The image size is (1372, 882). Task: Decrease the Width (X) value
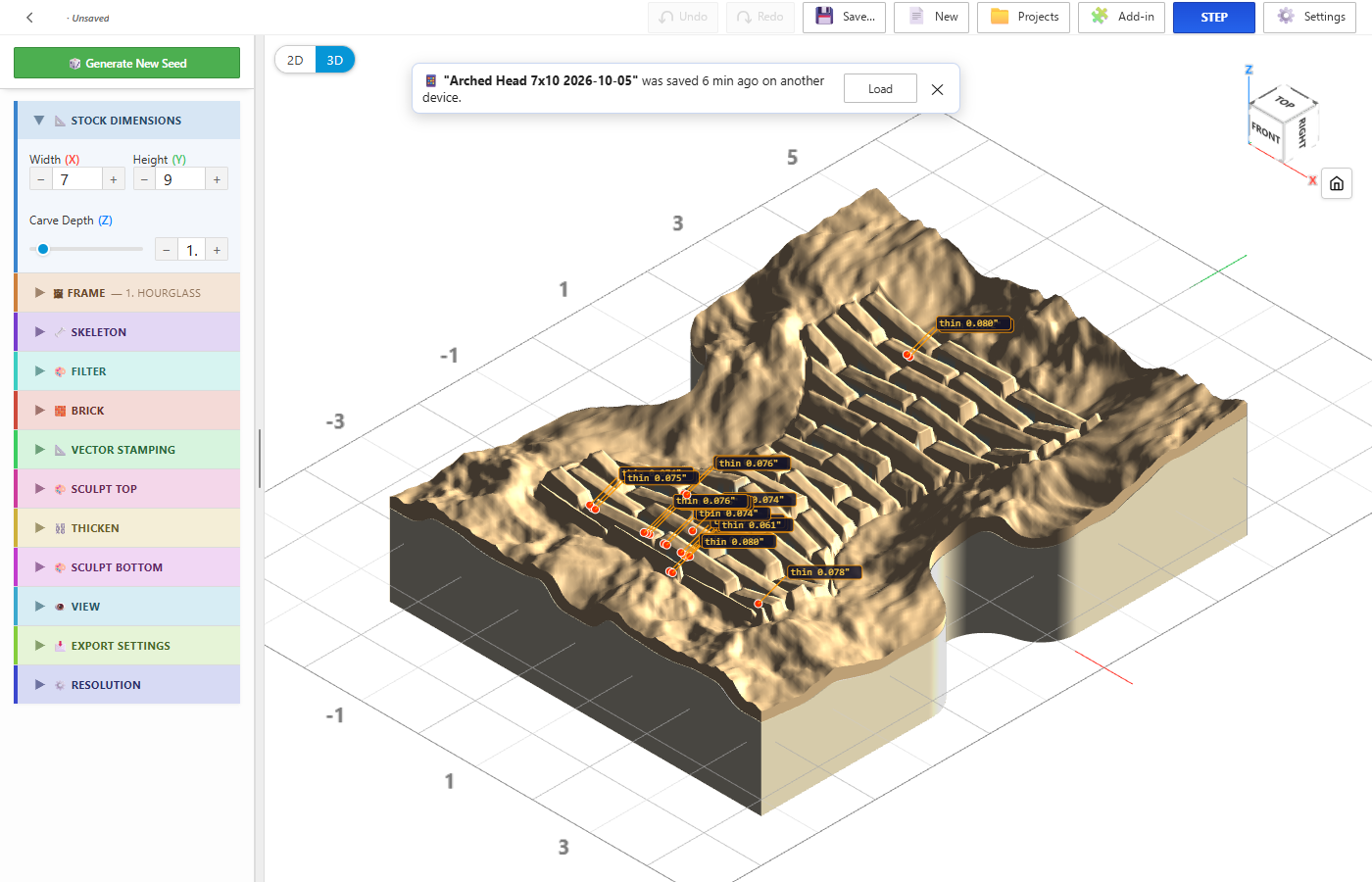40,179
